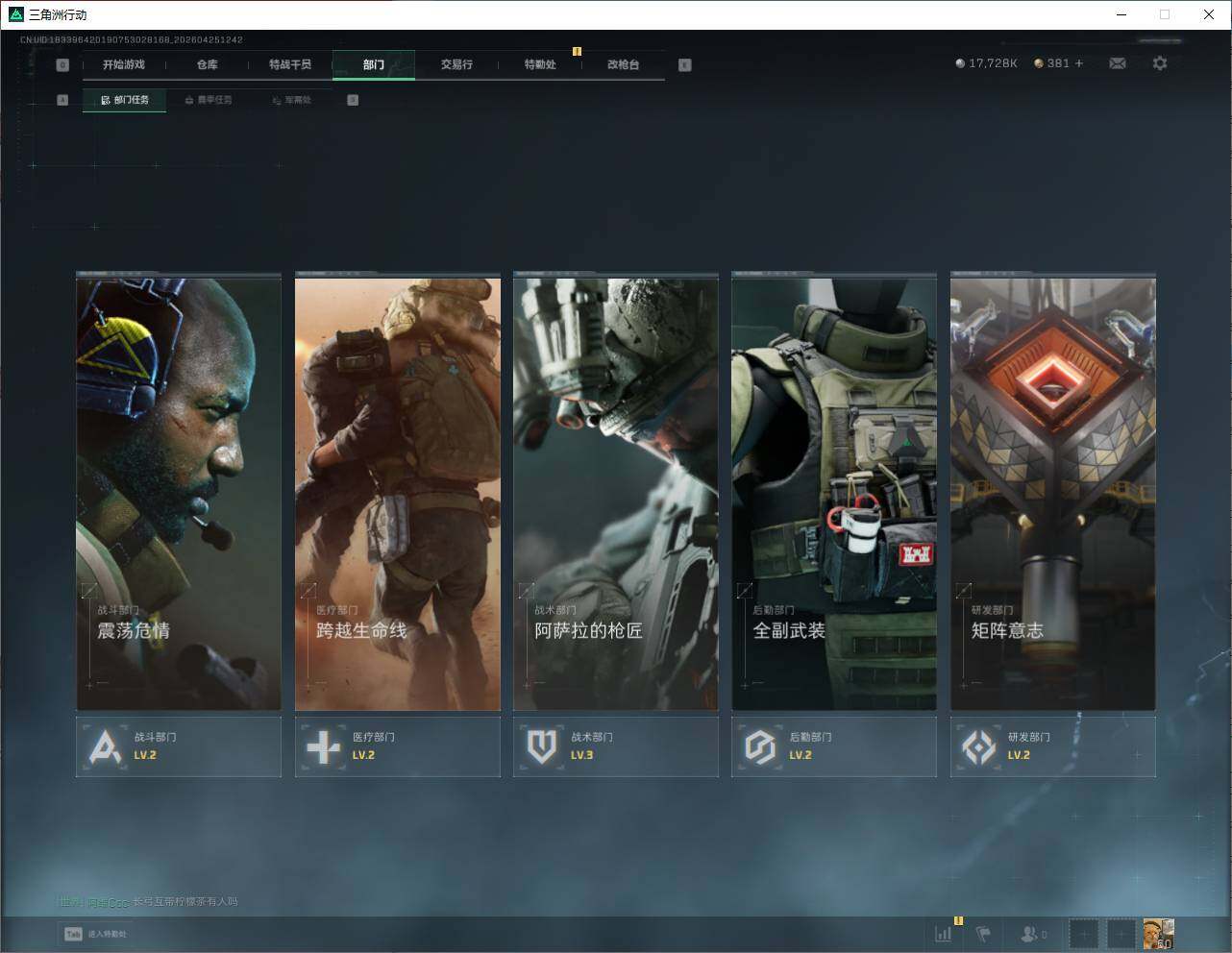The image size is (1232, 953).
Task: Click the player avatar in bottom bar
Action: (x=1159, y=934)
